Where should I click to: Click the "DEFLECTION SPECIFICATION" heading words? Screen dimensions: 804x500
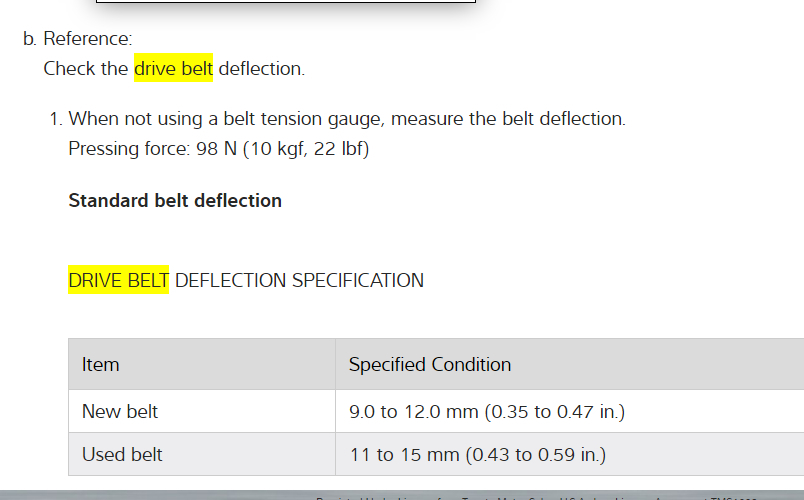point(299,280)
